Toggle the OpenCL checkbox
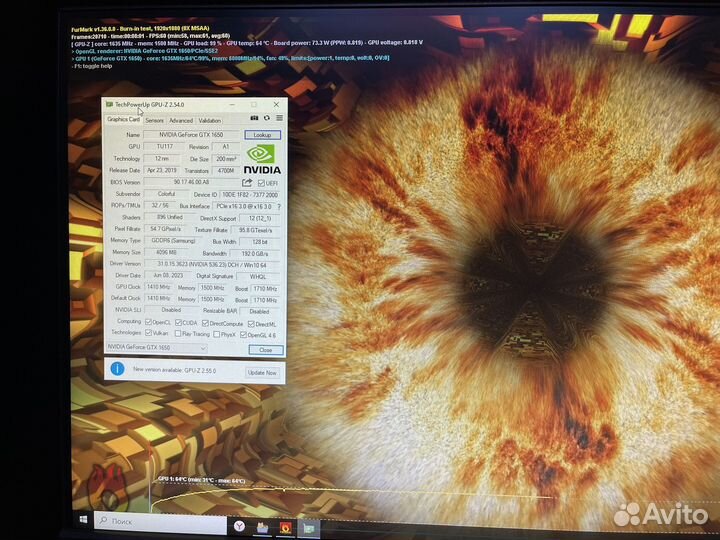 pyautogui.click(x=148, y=322)
